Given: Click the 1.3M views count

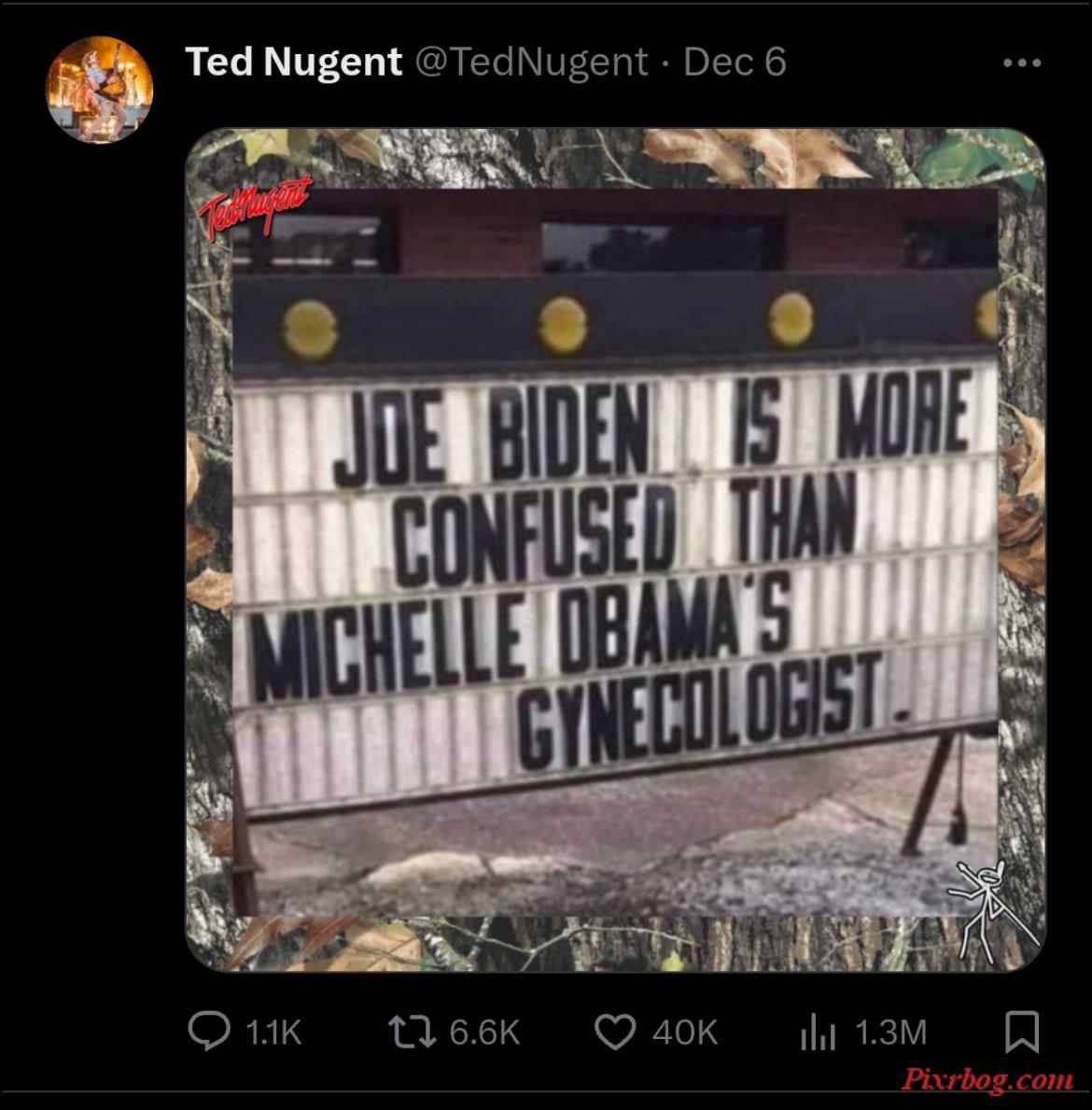Looking at the screenshot, I should [x=891, y=1033].
